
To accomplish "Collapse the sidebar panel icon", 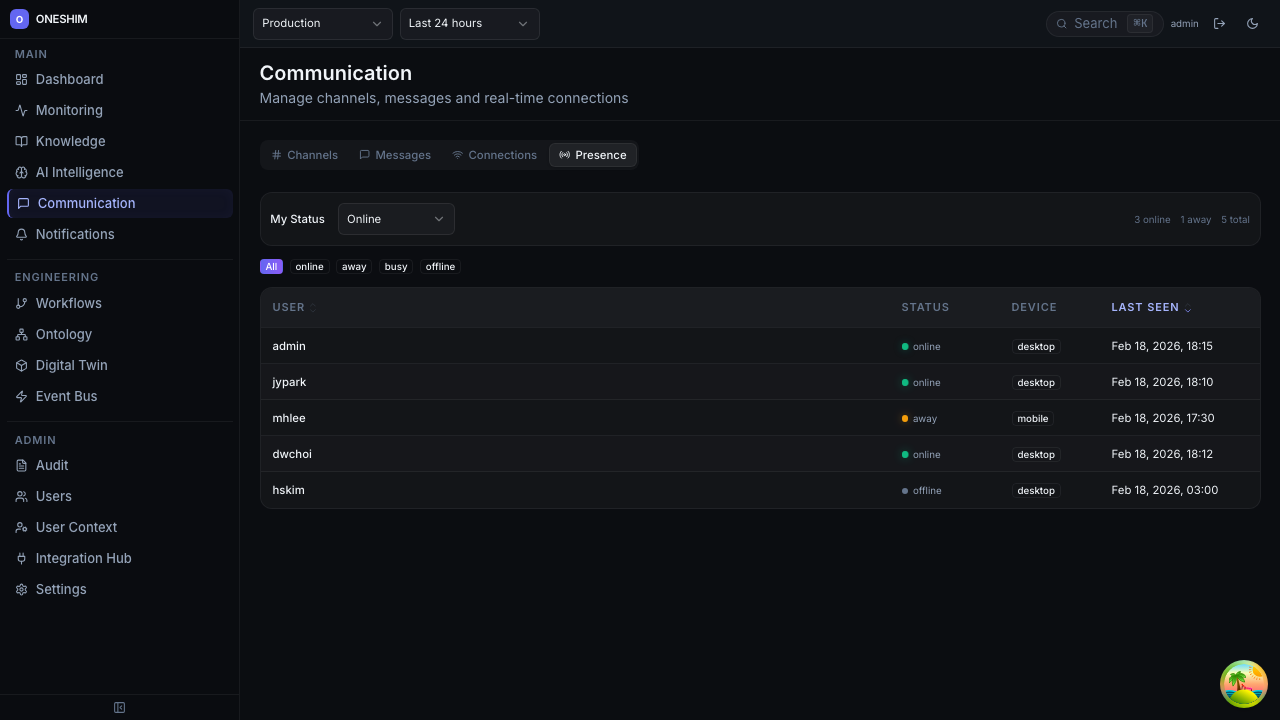I will (x=119, y=708).
